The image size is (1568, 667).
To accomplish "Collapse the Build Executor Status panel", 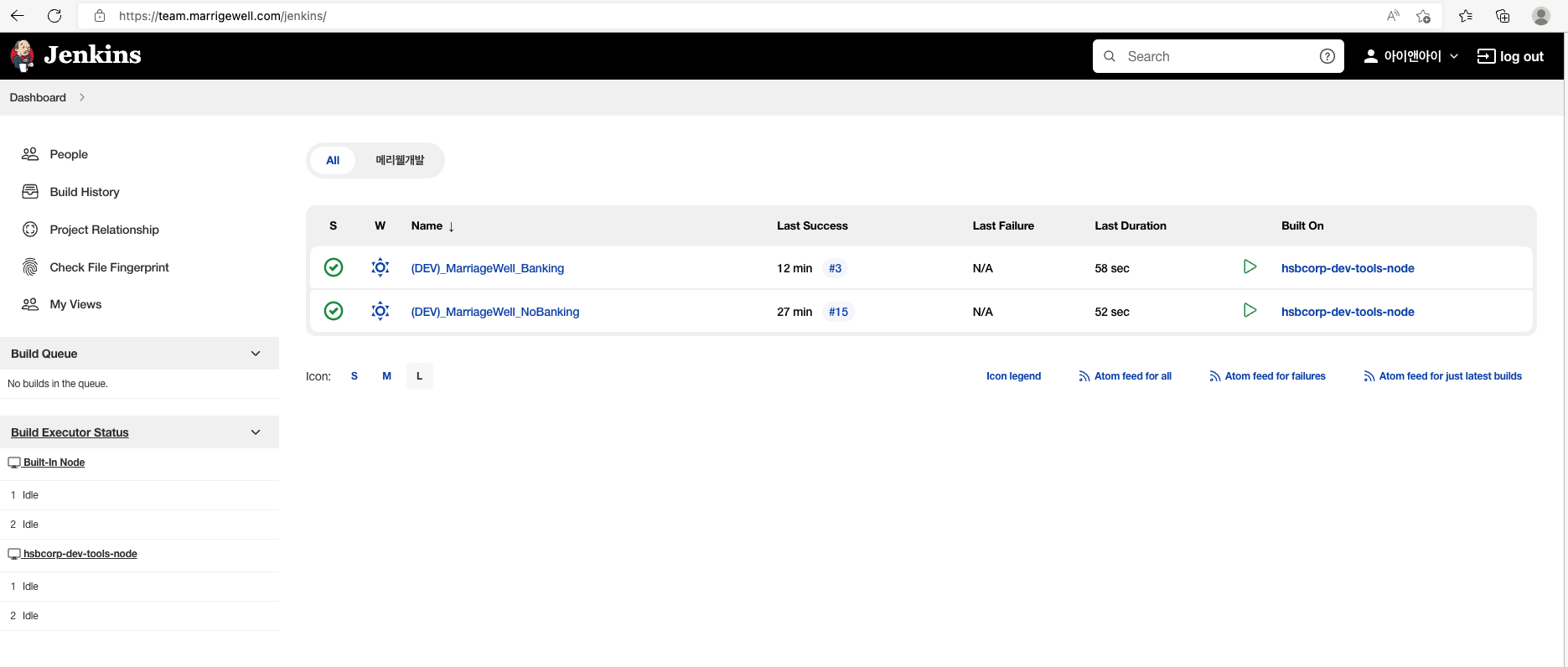I will [256, 432].
